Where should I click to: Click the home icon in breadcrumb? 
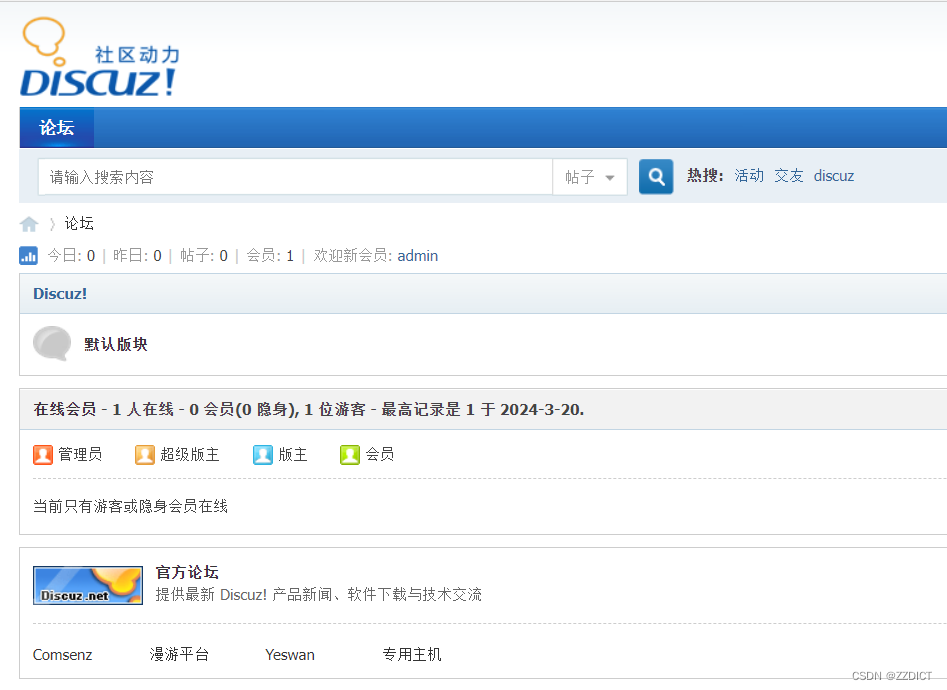coord(28,224)
